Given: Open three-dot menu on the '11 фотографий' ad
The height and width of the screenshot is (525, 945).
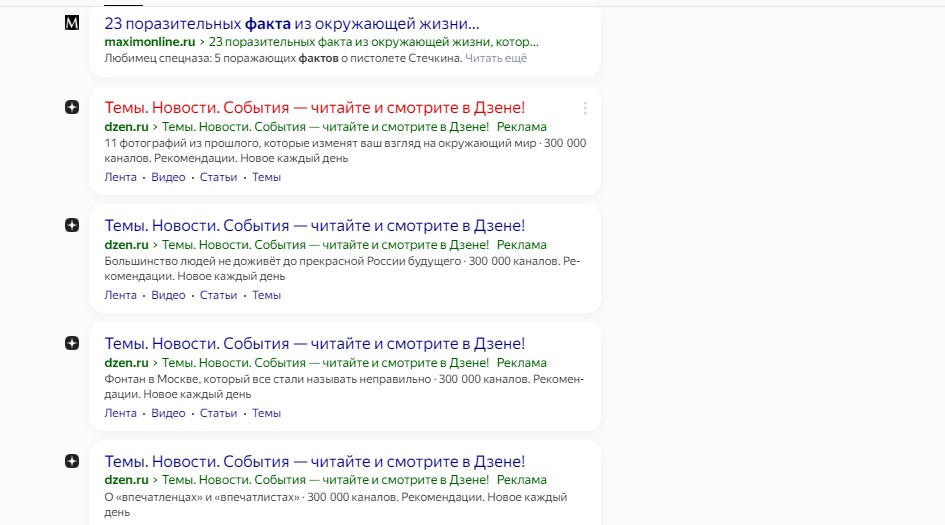Looking at the screenshot, I should [585, 108].
